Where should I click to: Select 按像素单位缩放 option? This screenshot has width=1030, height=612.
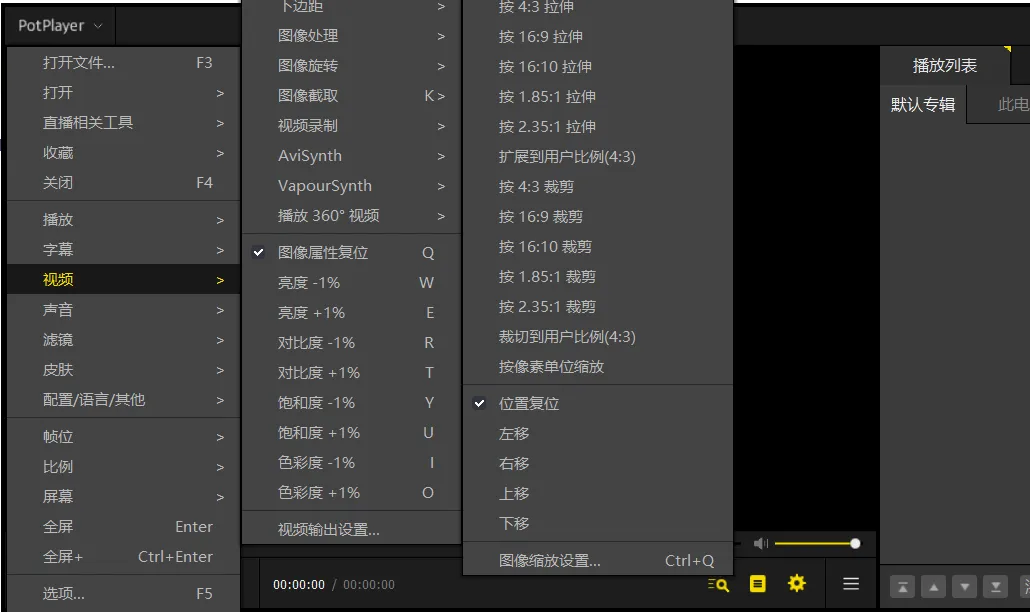point(598,367)
